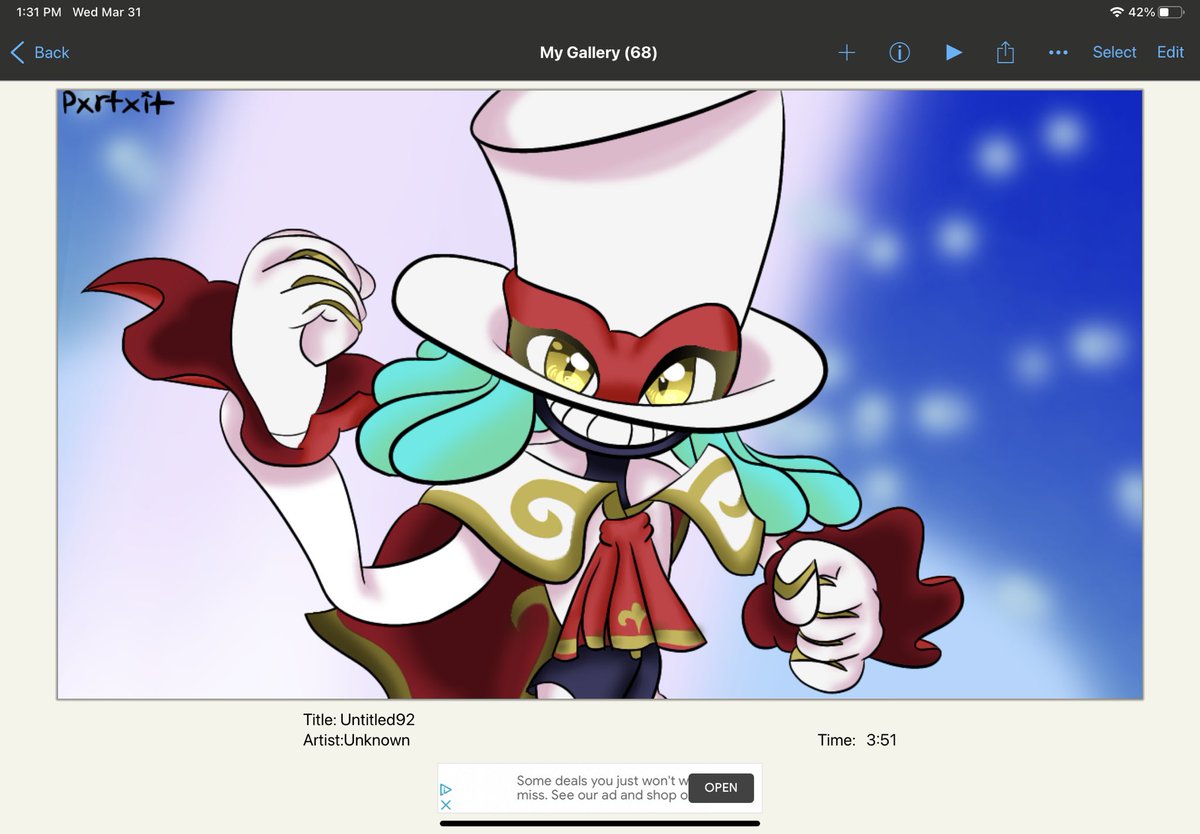Tap the plus icon to add artwork
1200x834 pixels.
[846, 52]
